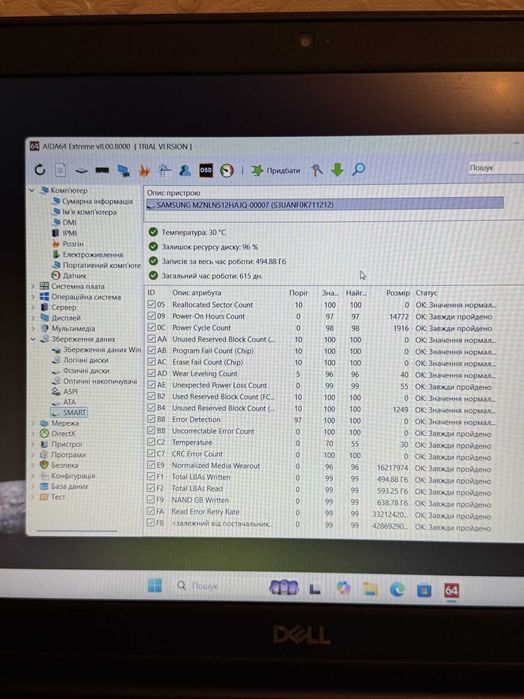
Task: Expand the Дисплей tree node
Action: pos(33,318)
